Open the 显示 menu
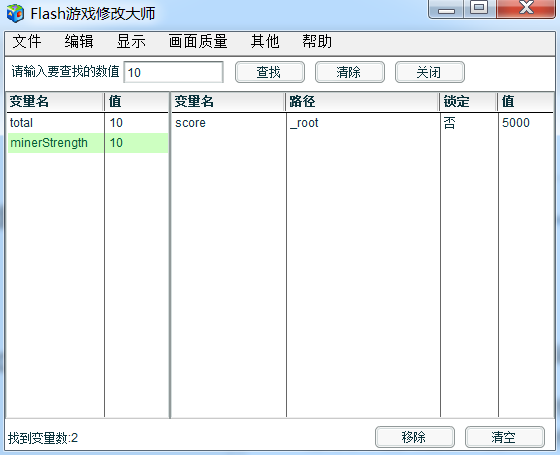Viewport: 560px width, 455px height. coord(131,41)
